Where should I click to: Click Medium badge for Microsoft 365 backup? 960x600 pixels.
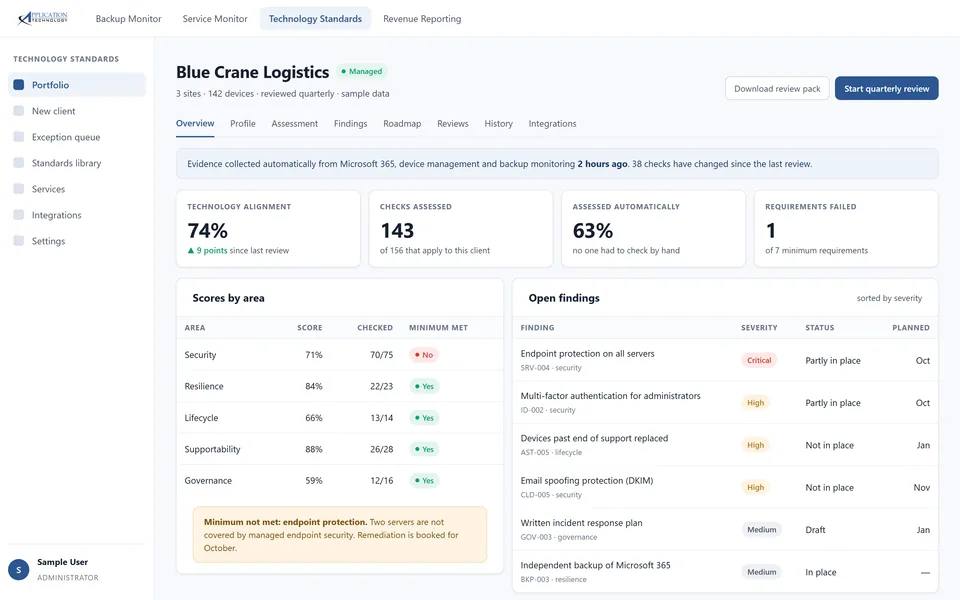click(761, 572)
